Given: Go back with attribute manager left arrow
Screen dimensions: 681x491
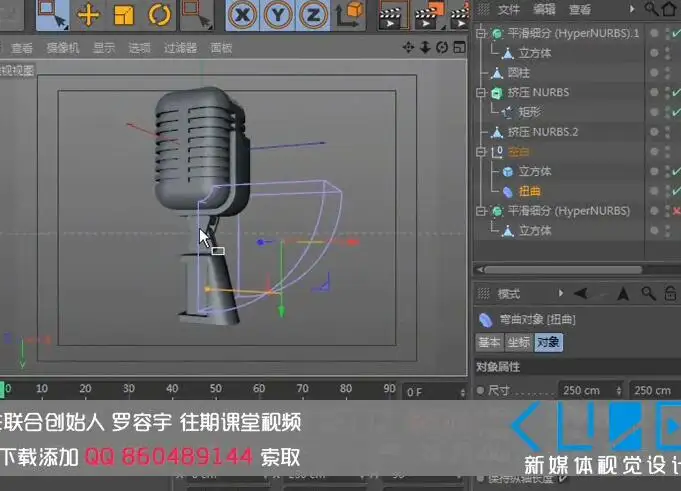Looking at the screenshot, I should (581, 294).
